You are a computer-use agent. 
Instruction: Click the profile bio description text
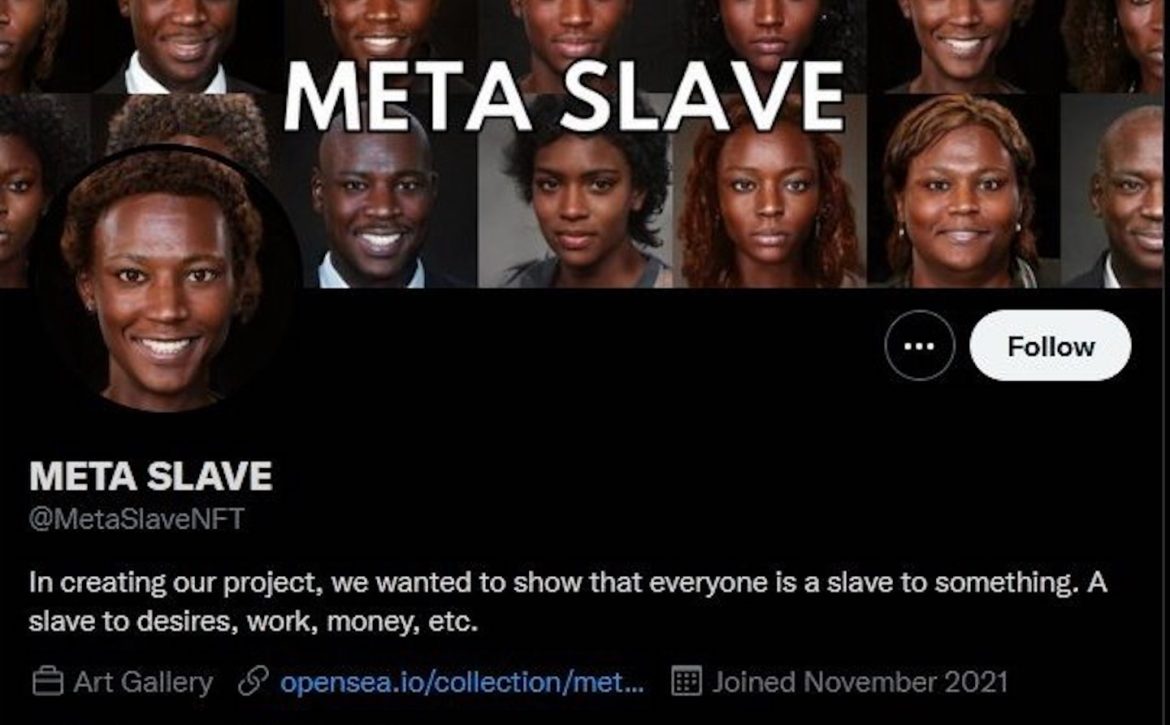pyautogui.click(x=567, y=601)
